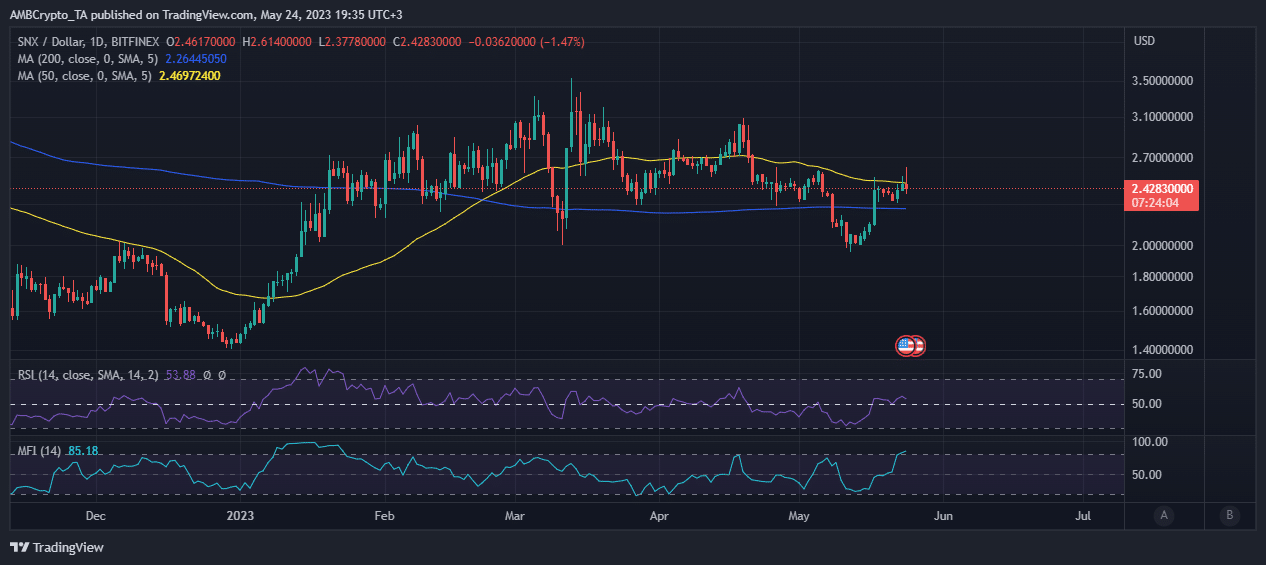Open the US economic event flag marker
The height and width of the screenshot is (565, 1266).
coord(906,346)
